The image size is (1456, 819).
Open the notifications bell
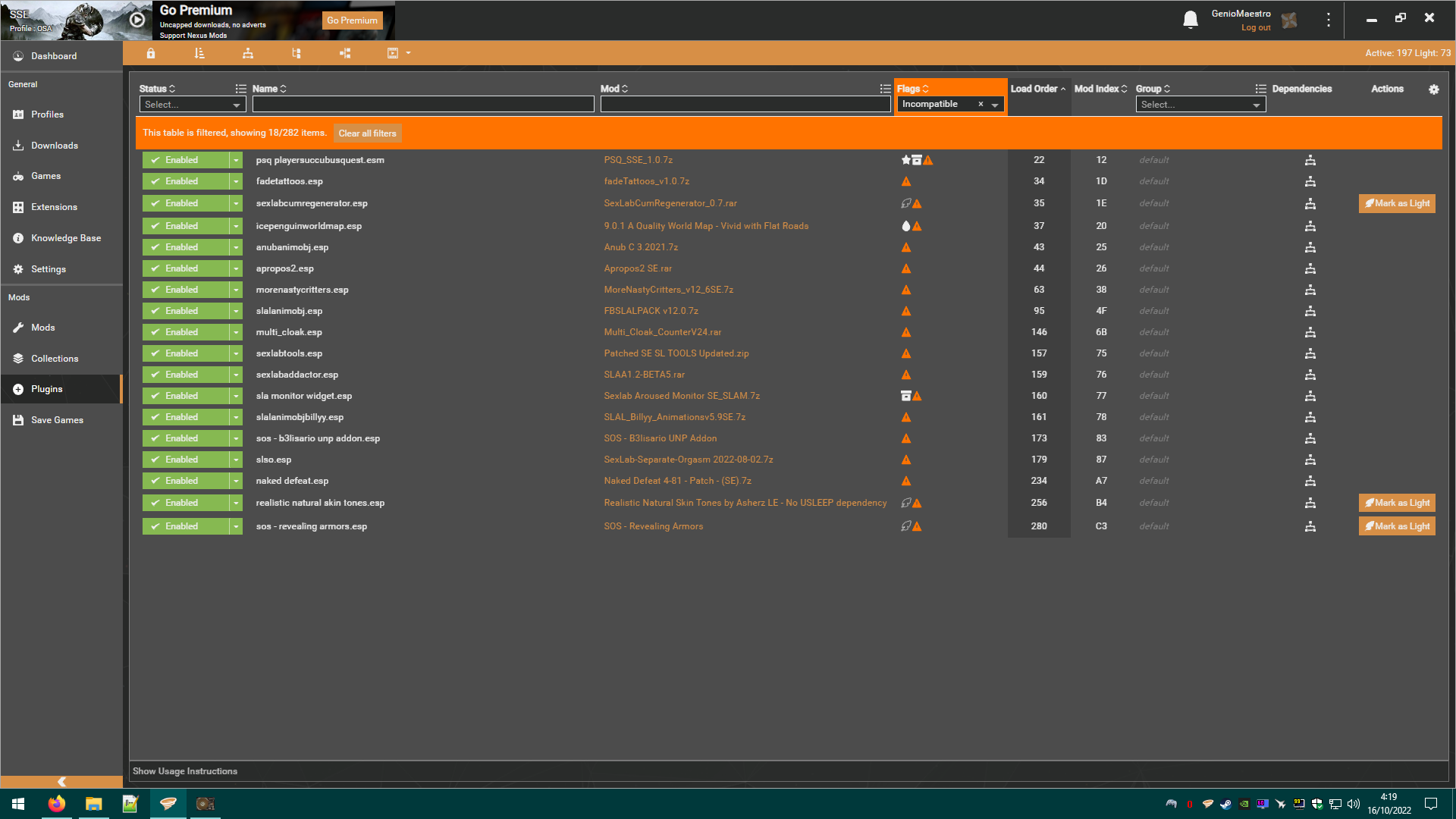[x=1191, y=20]
